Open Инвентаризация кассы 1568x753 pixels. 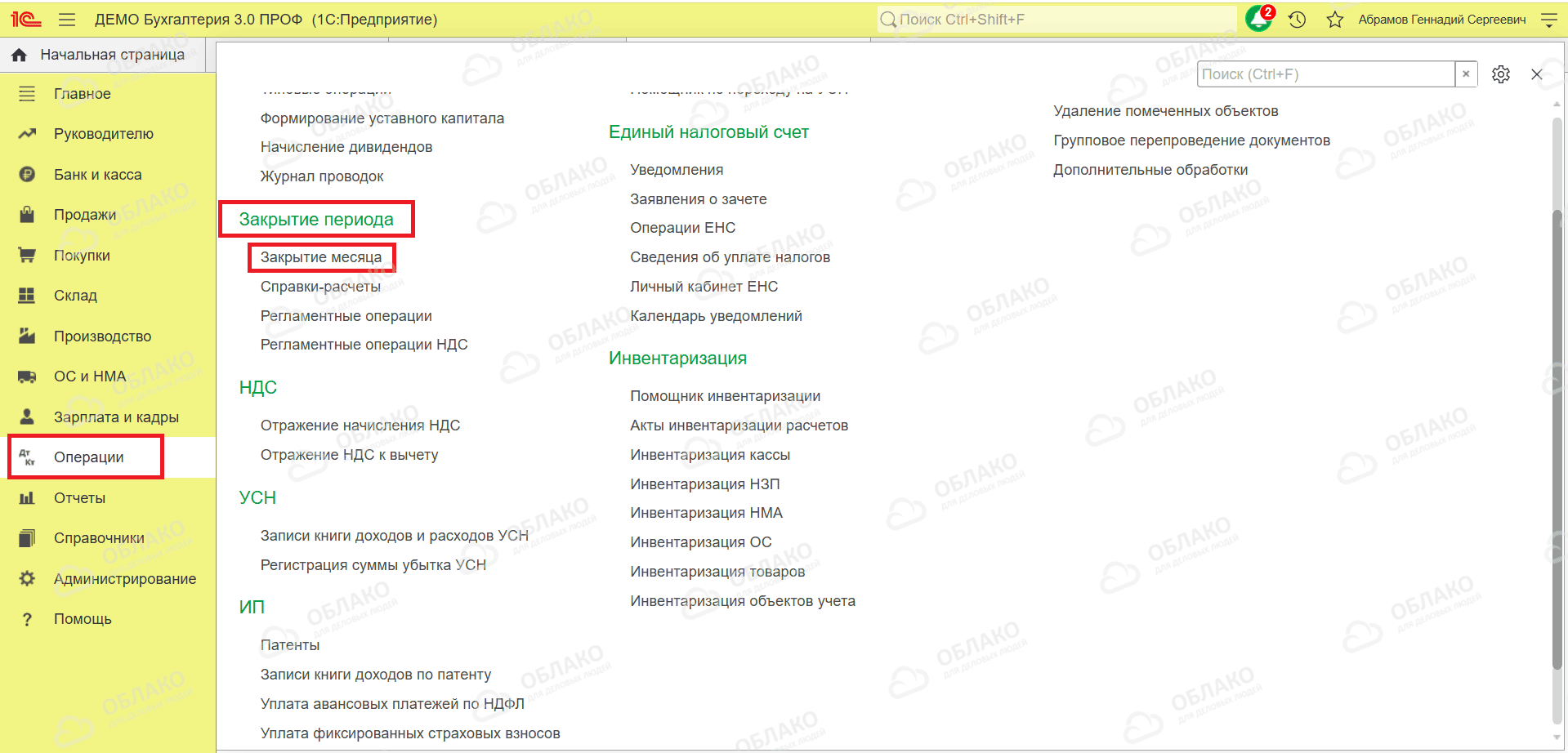[x=710, y=455]
